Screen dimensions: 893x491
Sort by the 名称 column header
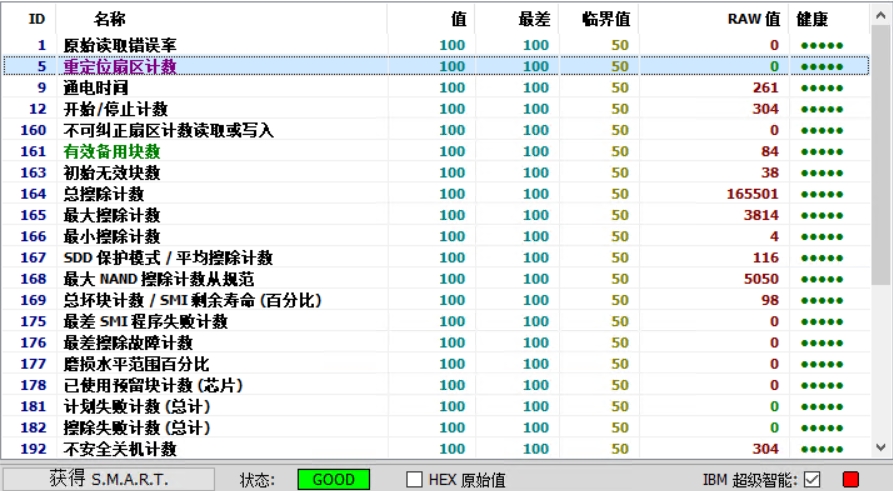(110, 18)
